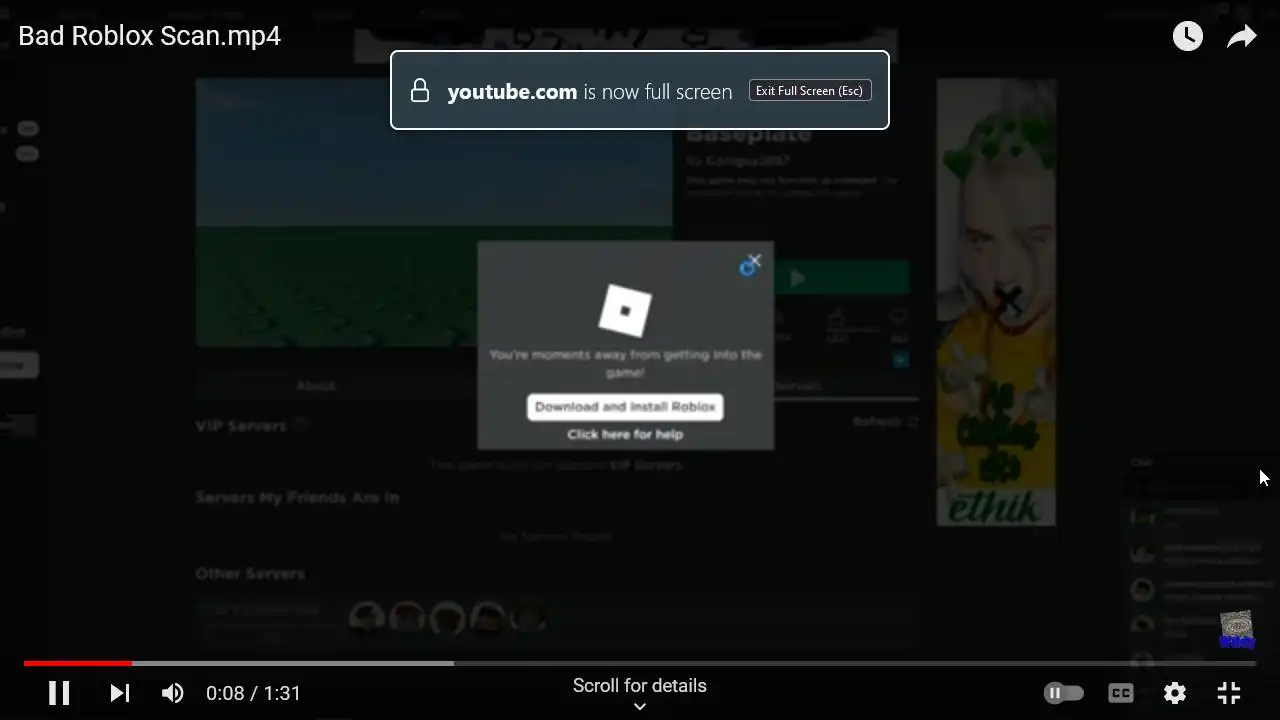Click the channel watermark in the corner

[x=1237, y=630]
